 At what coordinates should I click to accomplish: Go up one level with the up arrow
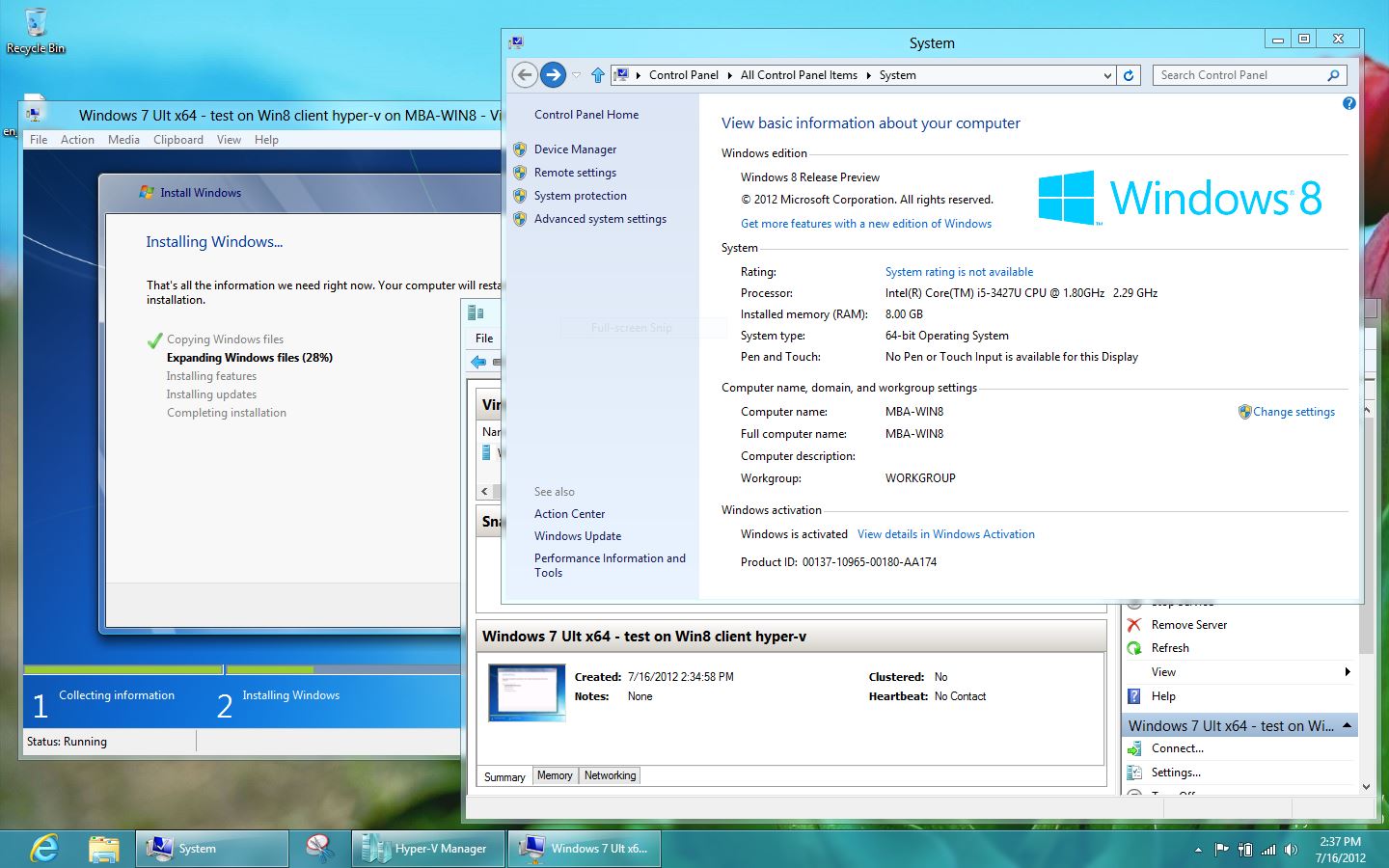(598, 75)
